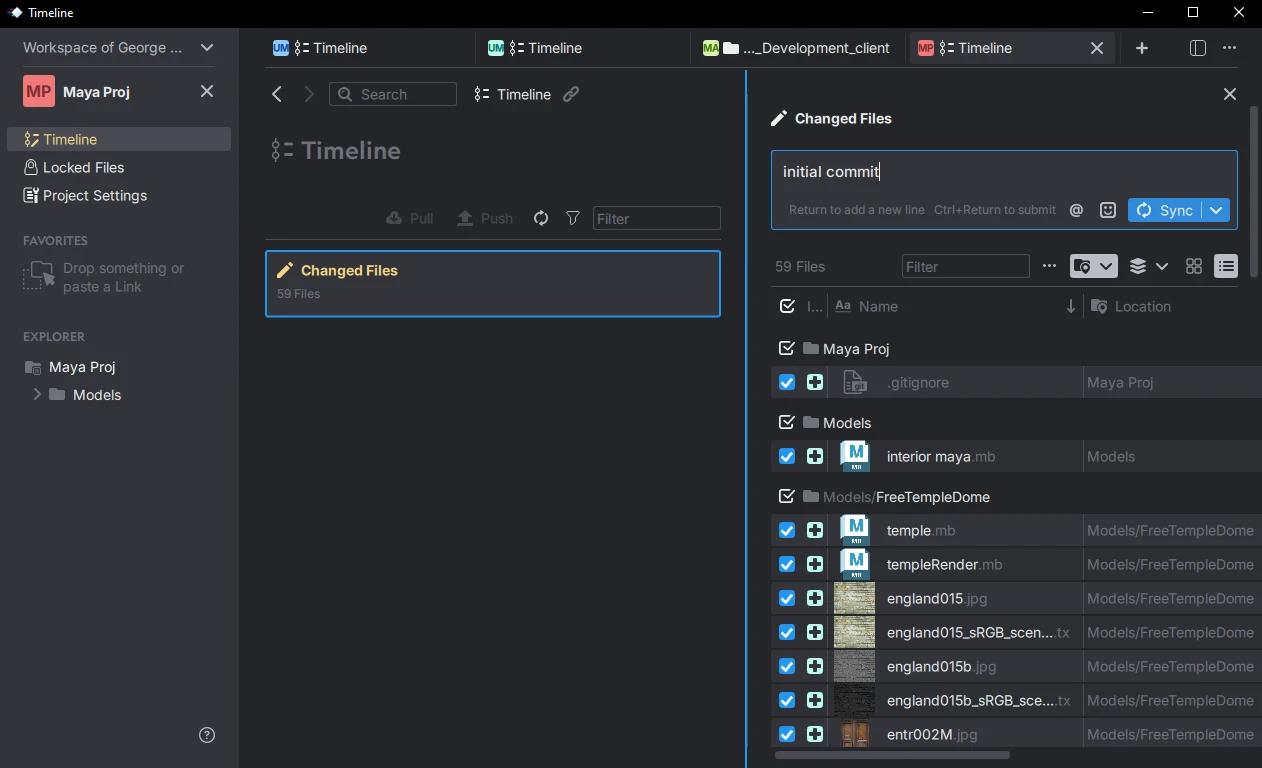
Task: Focus the Search field in header
Action: (x=393, y=94)
